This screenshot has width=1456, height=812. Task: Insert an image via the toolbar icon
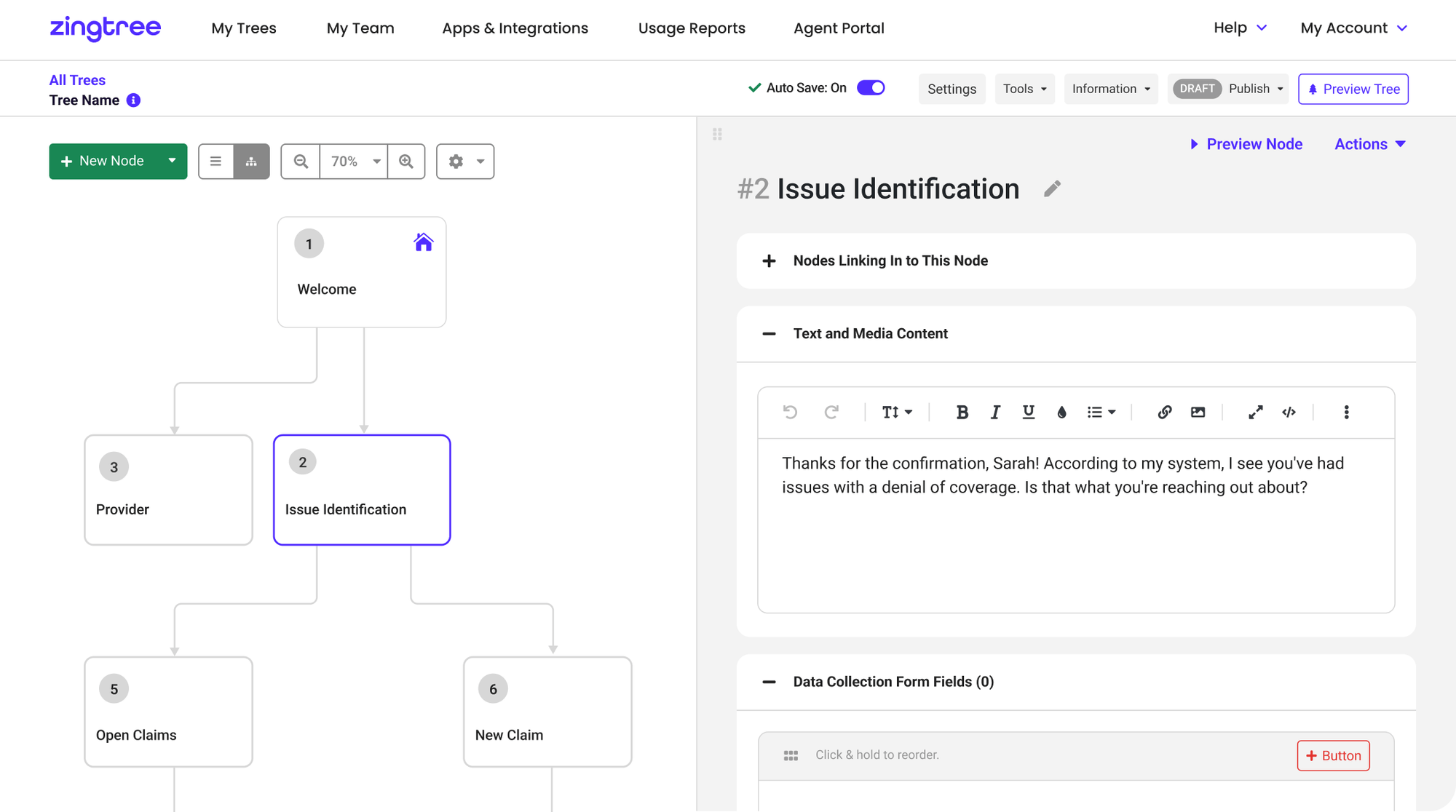tap(1198, 412)
